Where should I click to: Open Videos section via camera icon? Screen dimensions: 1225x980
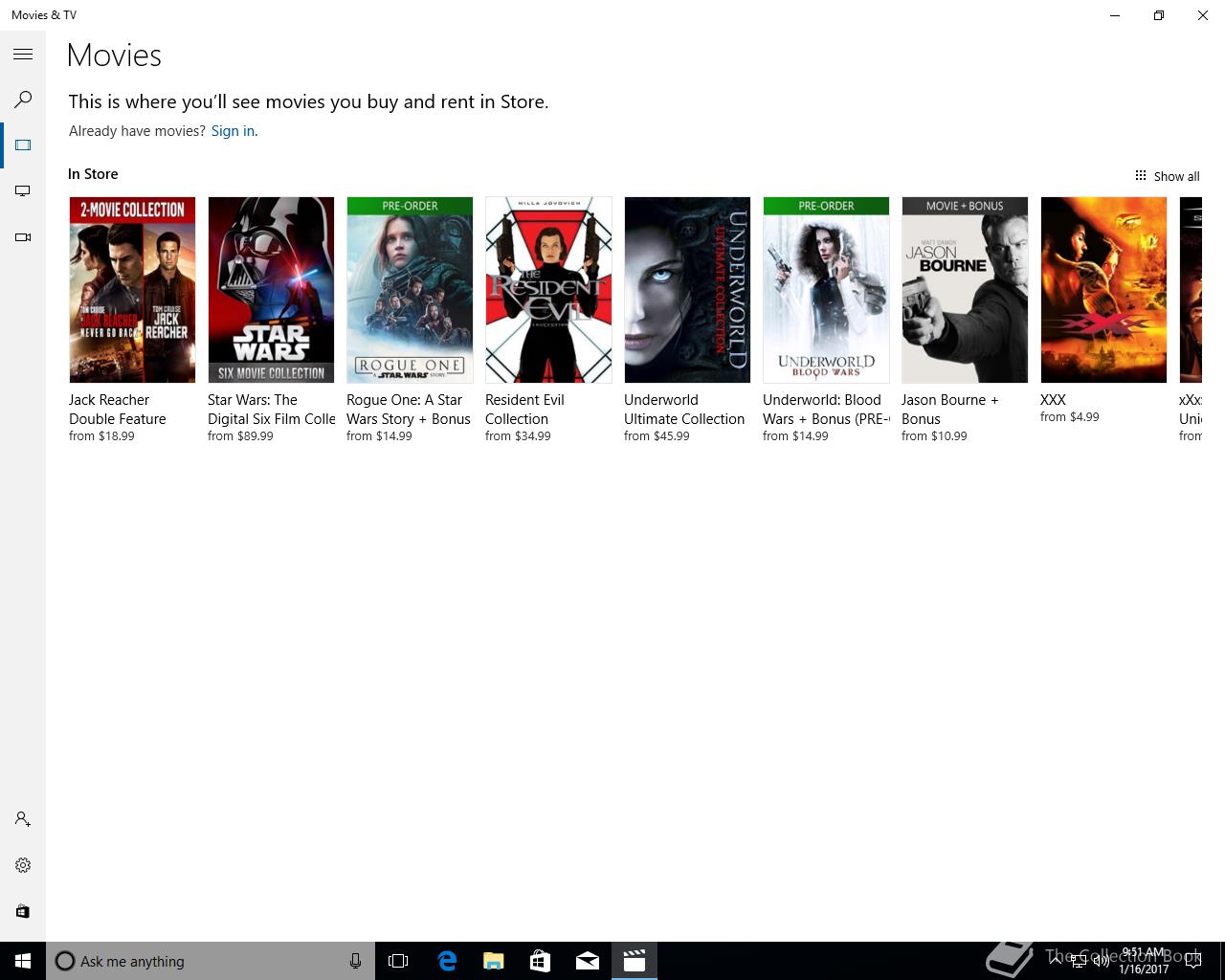tap(23, 237)
